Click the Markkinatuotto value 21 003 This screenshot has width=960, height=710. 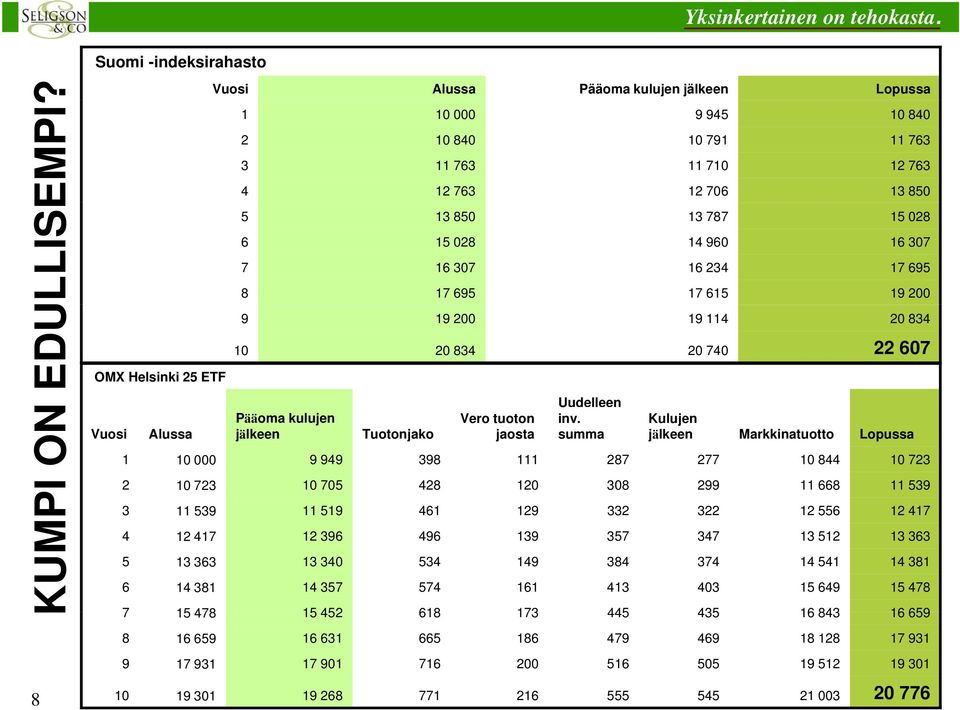[x=820, y=696]
